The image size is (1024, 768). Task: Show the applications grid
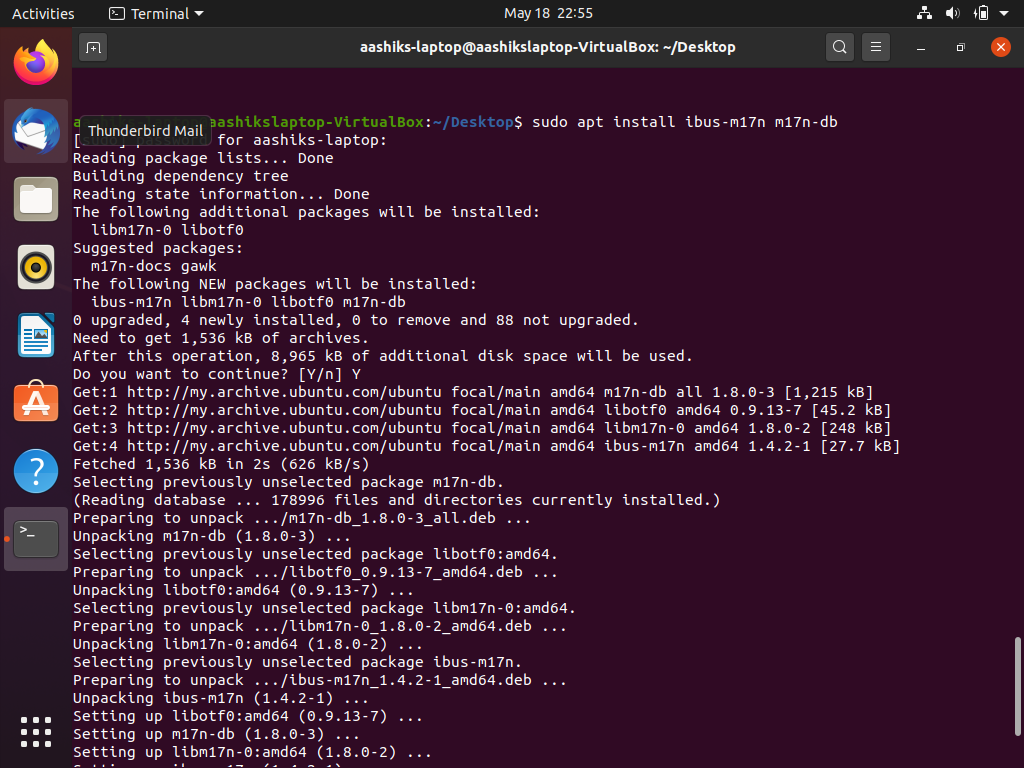point(36,731)
